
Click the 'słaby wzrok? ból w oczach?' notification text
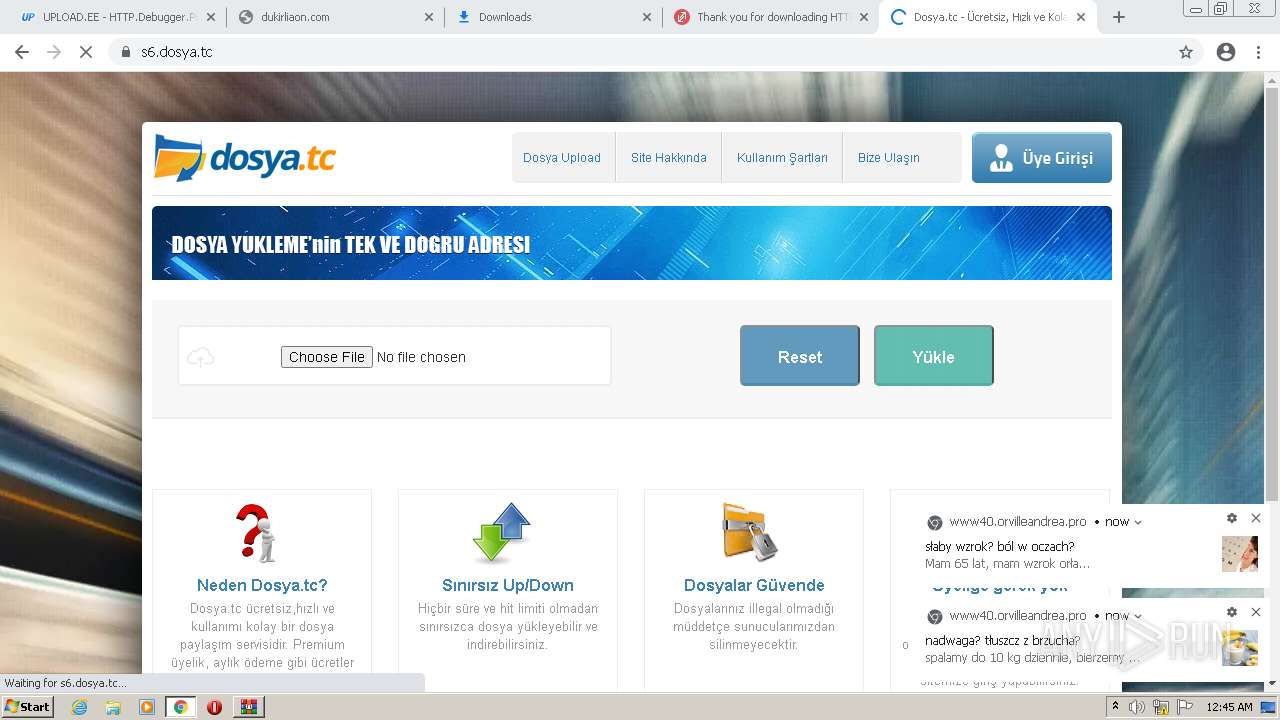coord(999,547)
